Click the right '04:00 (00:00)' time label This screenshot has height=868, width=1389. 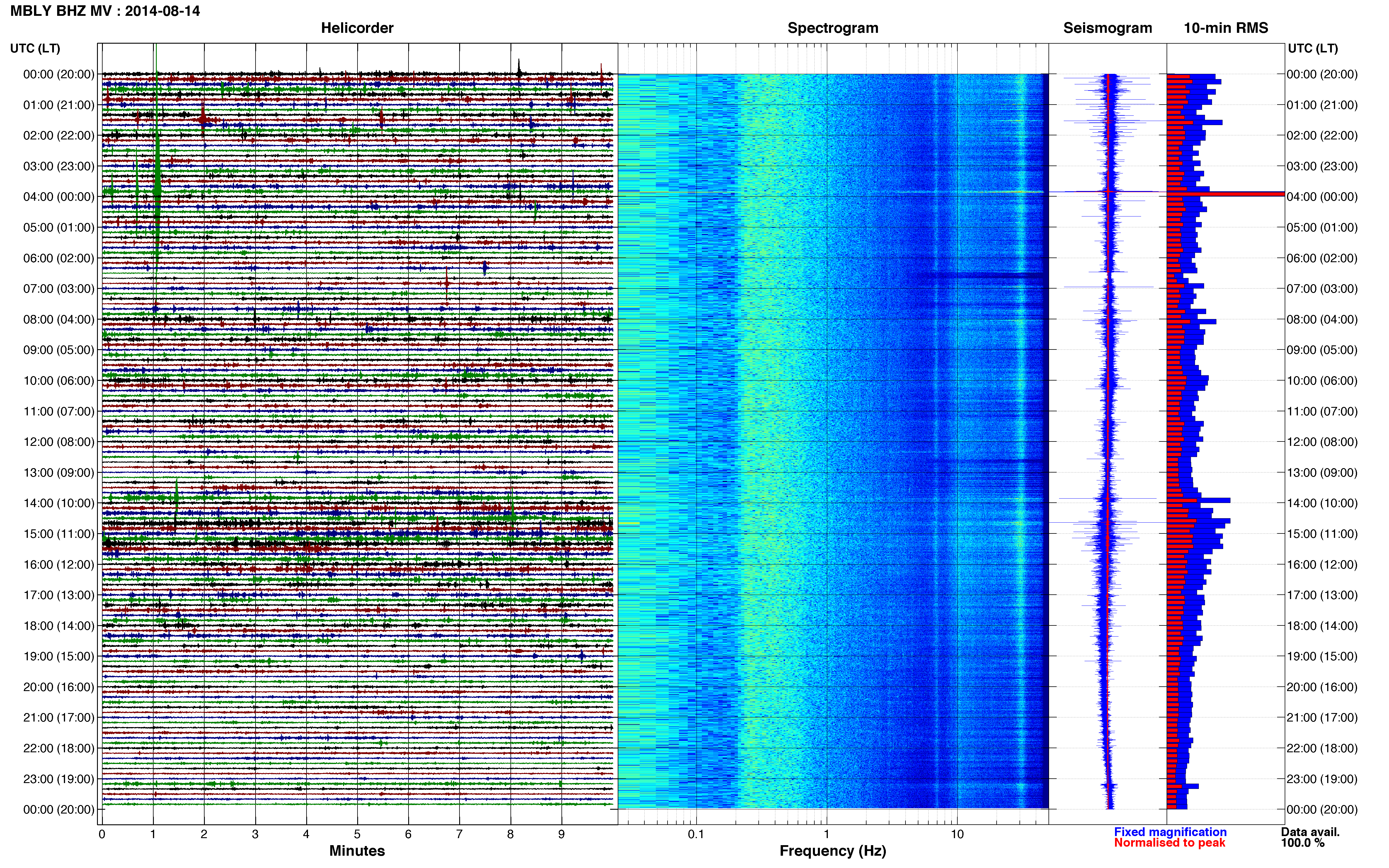[1322, 197]
